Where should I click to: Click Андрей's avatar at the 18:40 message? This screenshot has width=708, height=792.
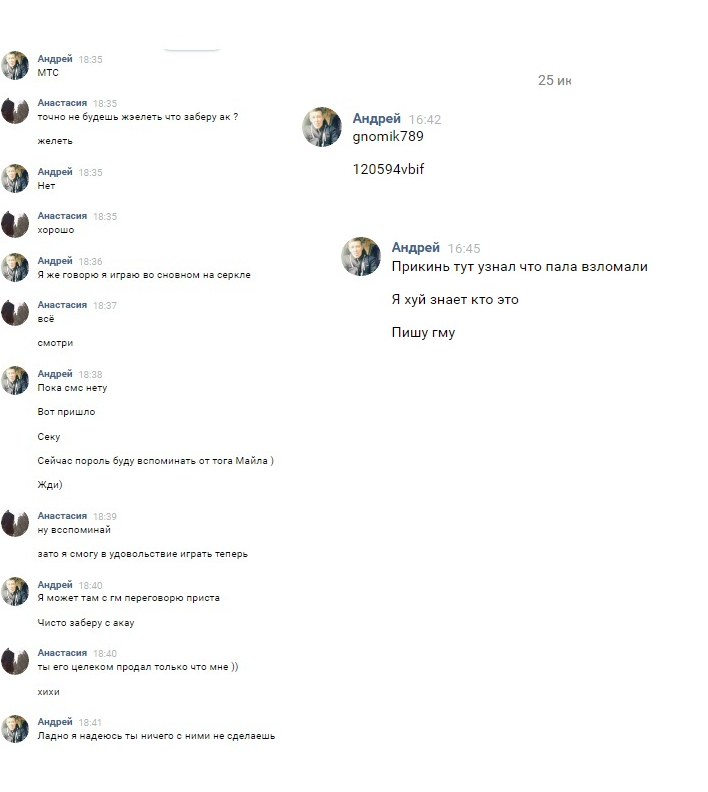tap(15, 591)
